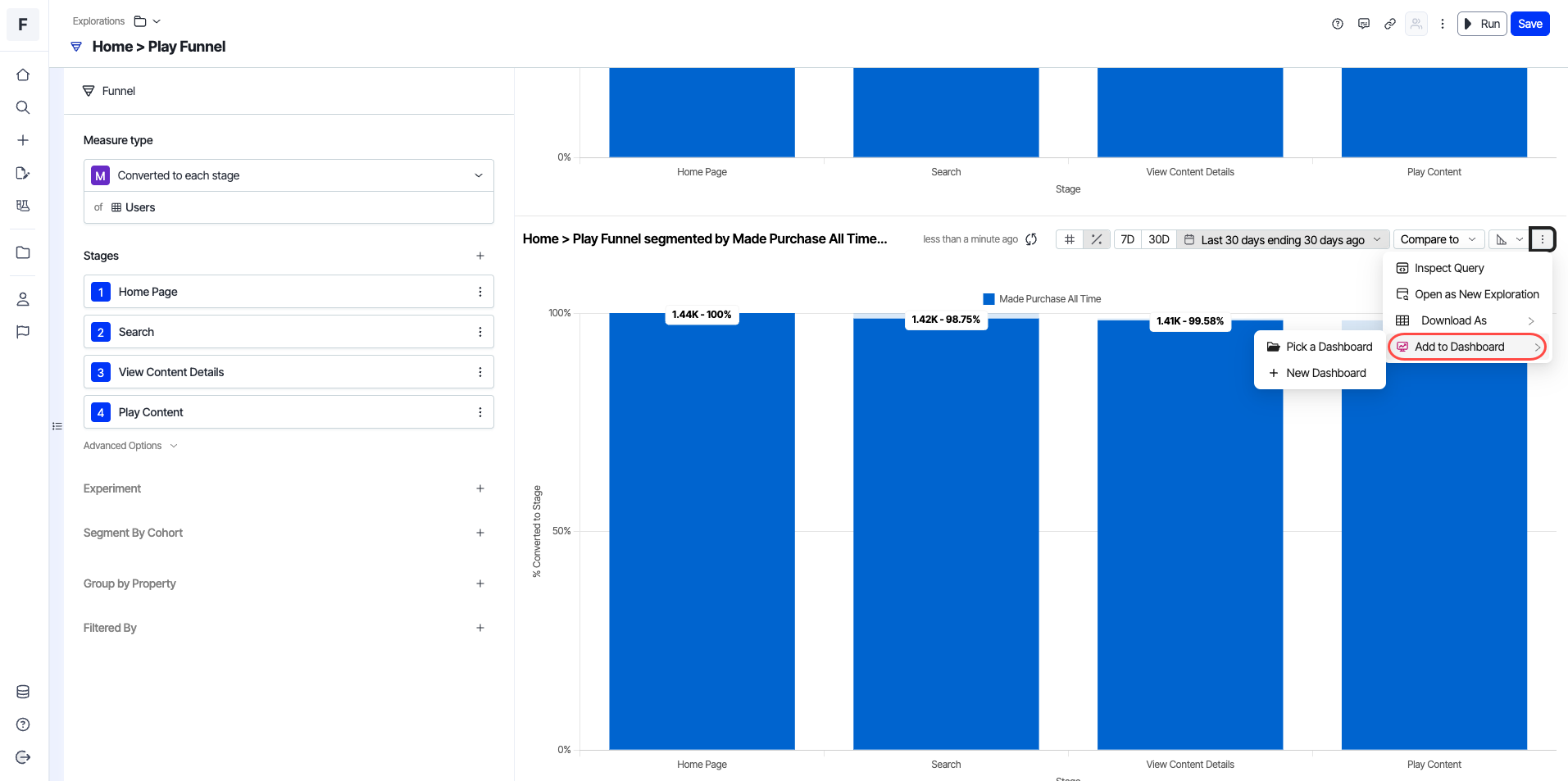
Task: Run the exploration
Action: (x=1482, y=24)
